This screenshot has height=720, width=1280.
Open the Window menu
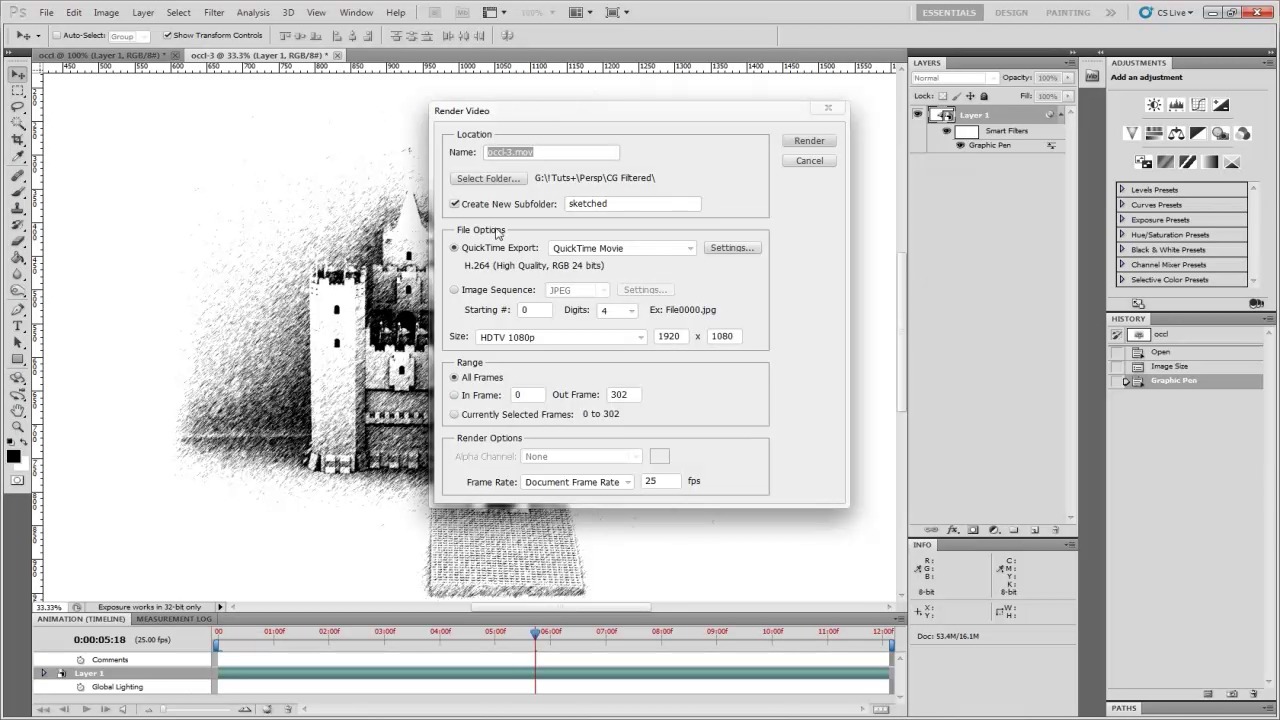click(356, 13)
